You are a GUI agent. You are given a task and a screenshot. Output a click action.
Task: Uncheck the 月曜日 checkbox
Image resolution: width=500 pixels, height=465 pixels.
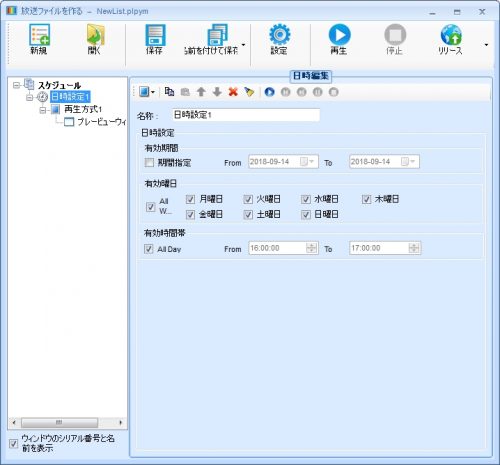(190, 199)
